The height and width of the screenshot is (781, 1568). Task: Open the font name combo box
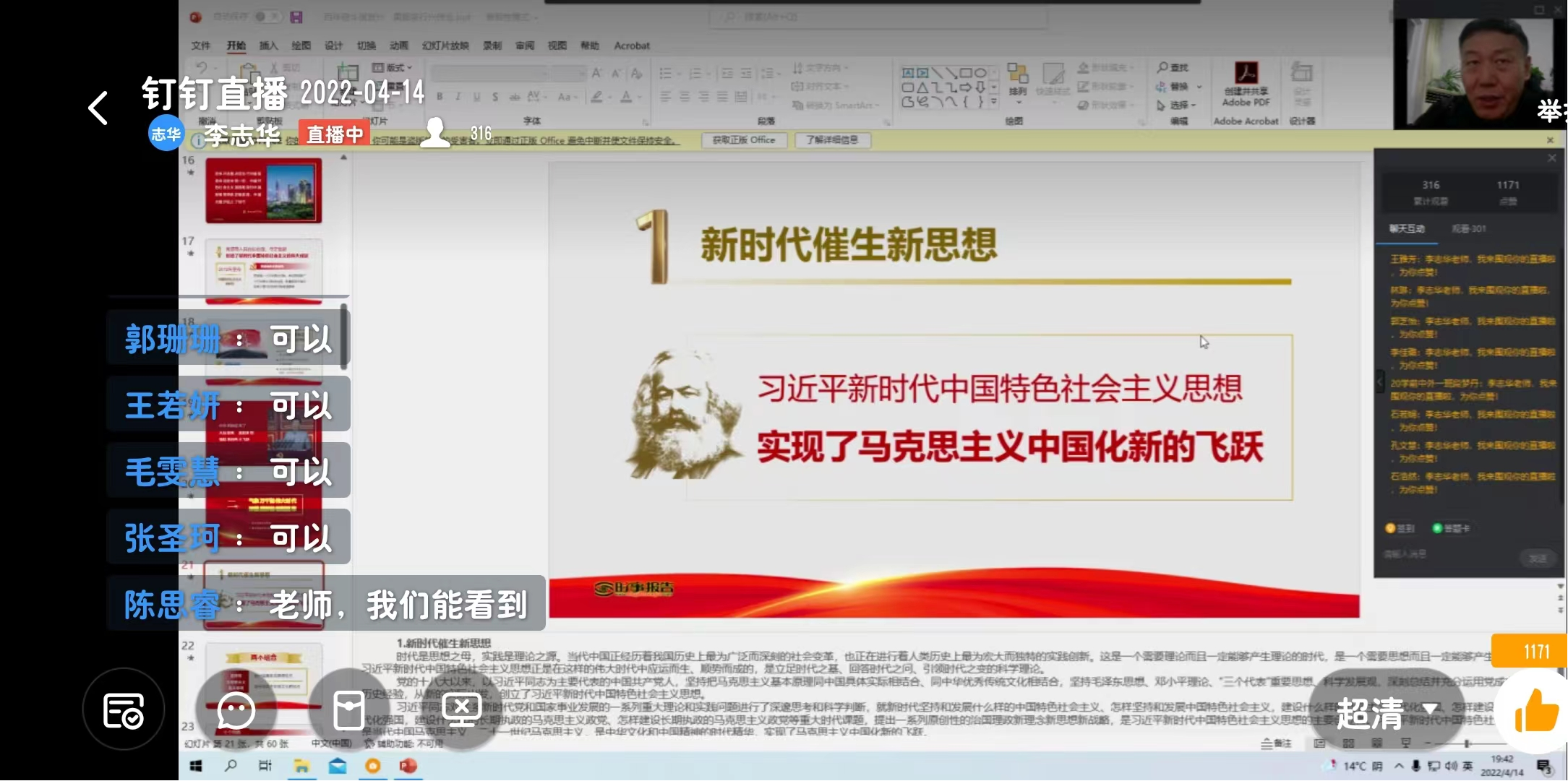(489, 74)
